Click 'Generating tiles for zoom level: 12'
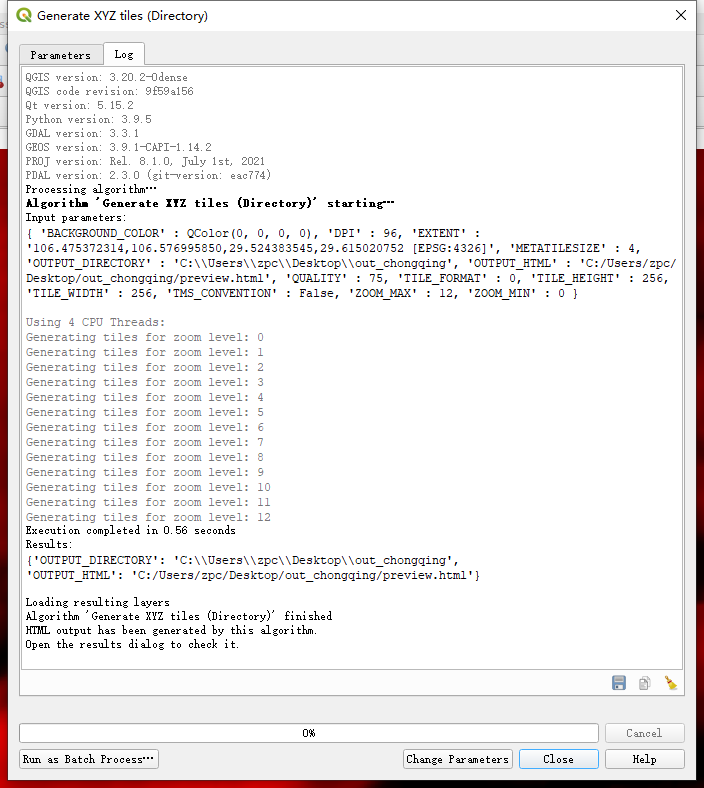The height and width of the screenshot is (788, 704). pyautogui.click(x=148, y=517)
